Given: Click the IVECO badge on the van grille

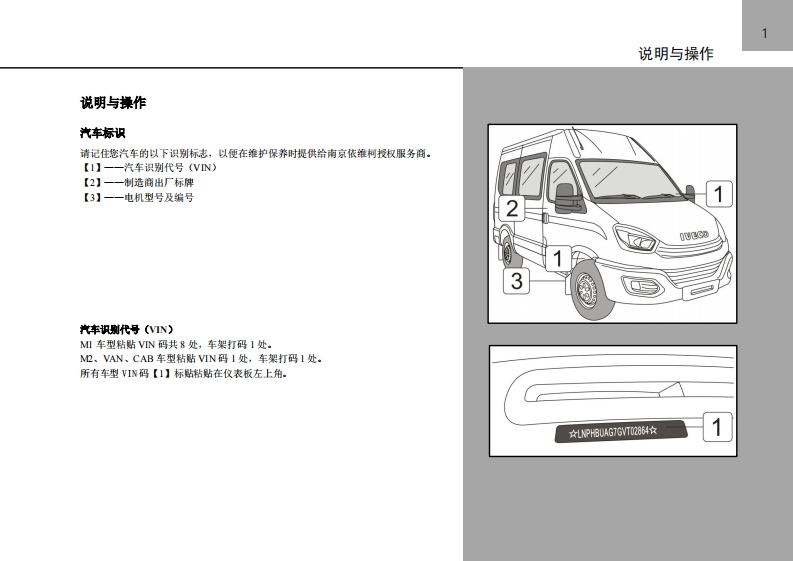Looking at the screenshot, I should 694,236.
